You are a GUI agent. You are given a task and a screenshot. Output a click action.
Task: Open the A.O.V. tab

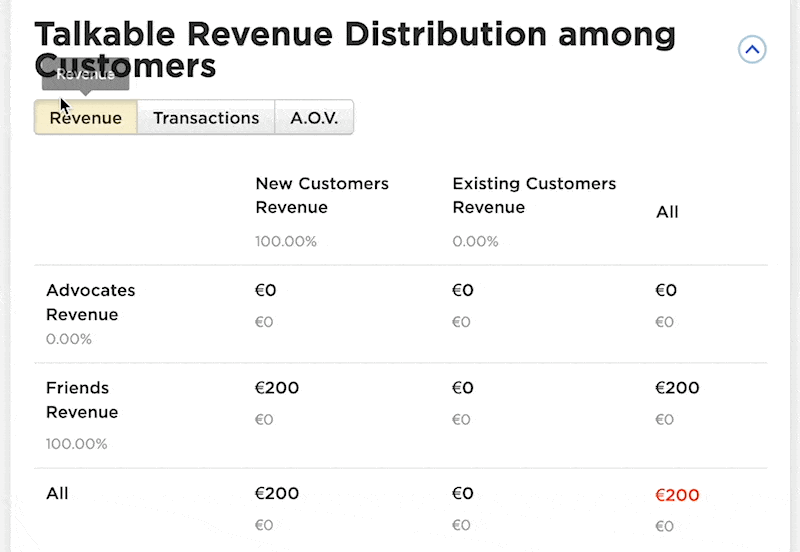click(314, 117)
